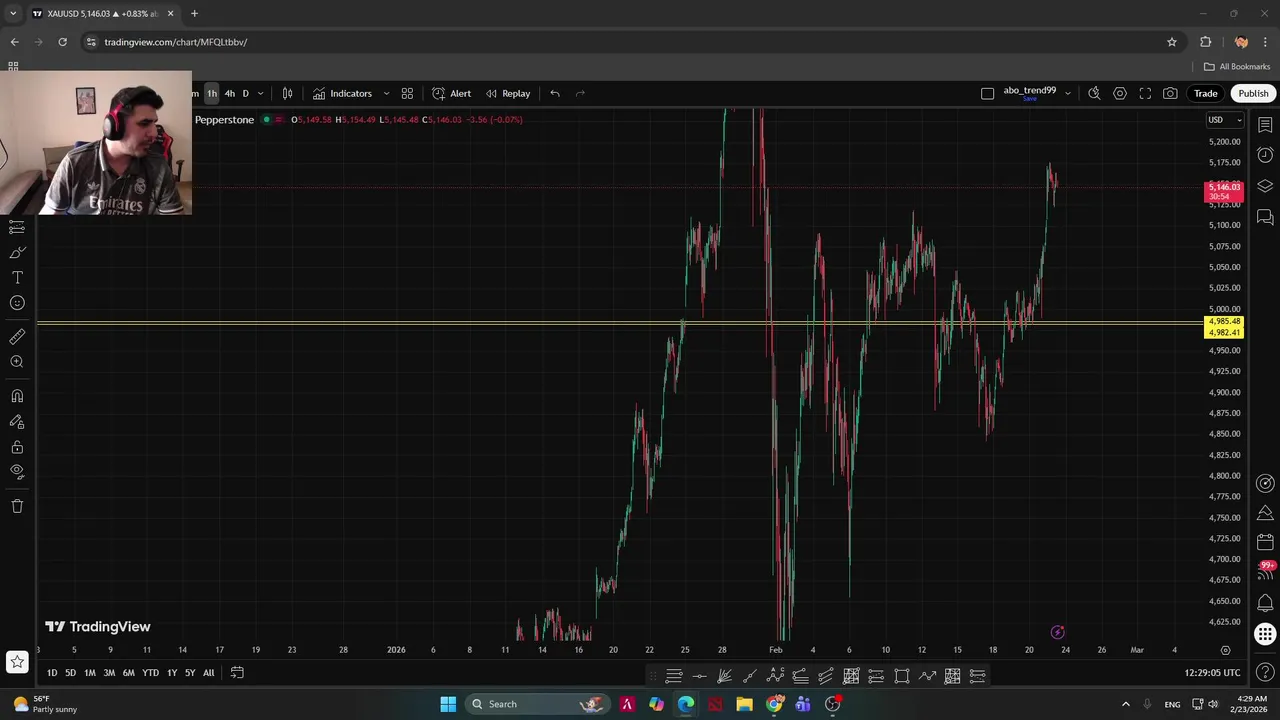
Task: Open the USD currency dropdown
Action: [1224, 120]
